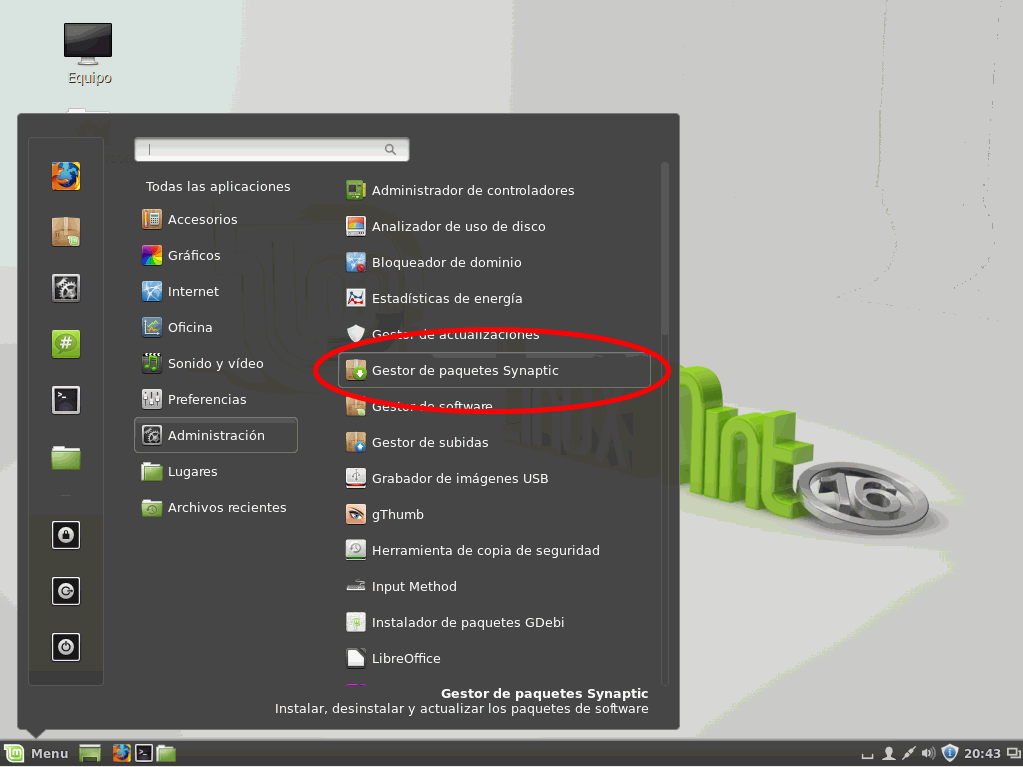
Task: Open the file browser from the taskbar
Action: (166, 753)
